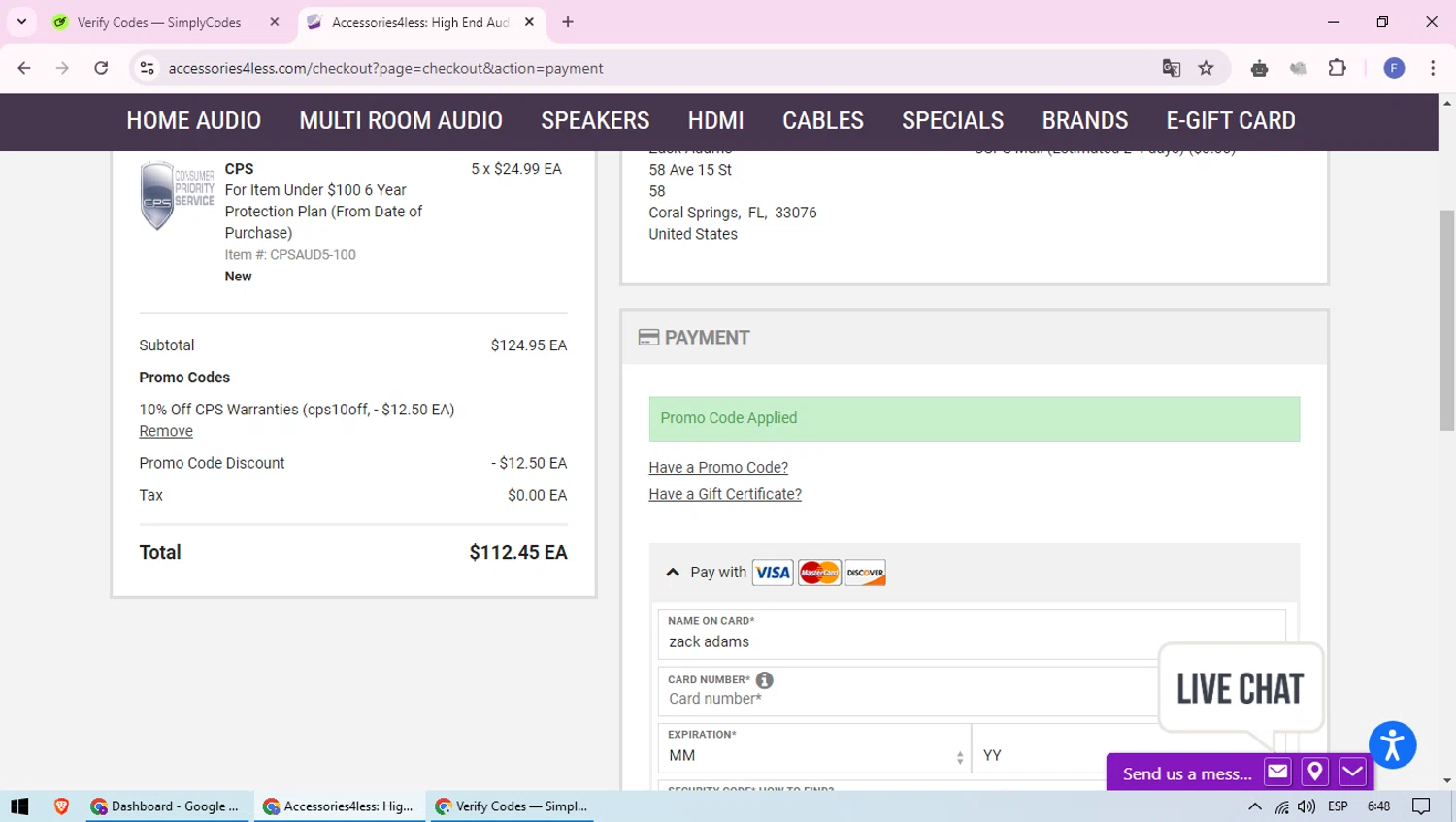
Task: Click the CPS Priority Service product thumbnail
Action: (x=177, y=195)
